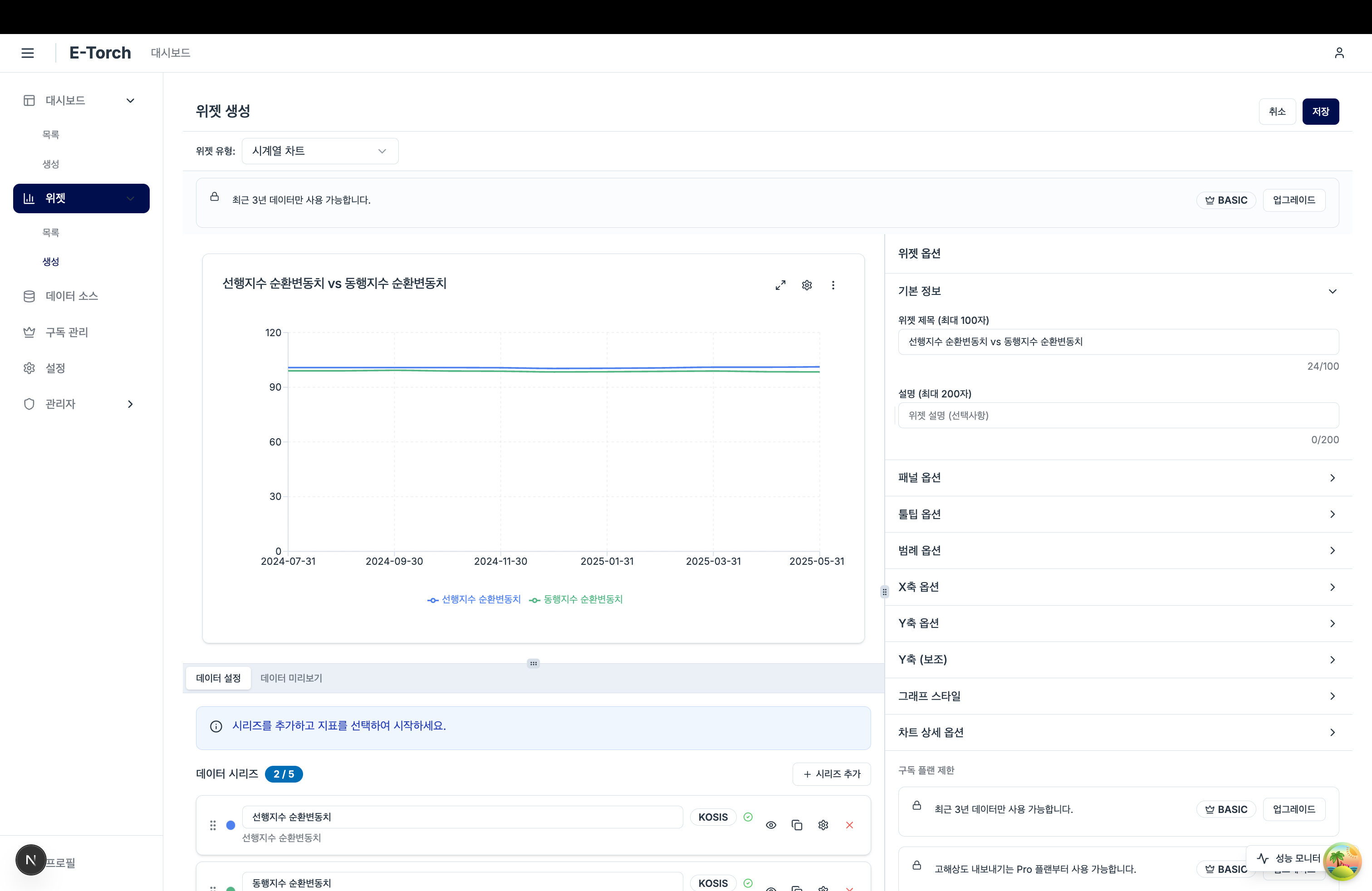1372x891 pixels.
Task: Click the blue color dot of first series
Action: [x=230, y=825]
